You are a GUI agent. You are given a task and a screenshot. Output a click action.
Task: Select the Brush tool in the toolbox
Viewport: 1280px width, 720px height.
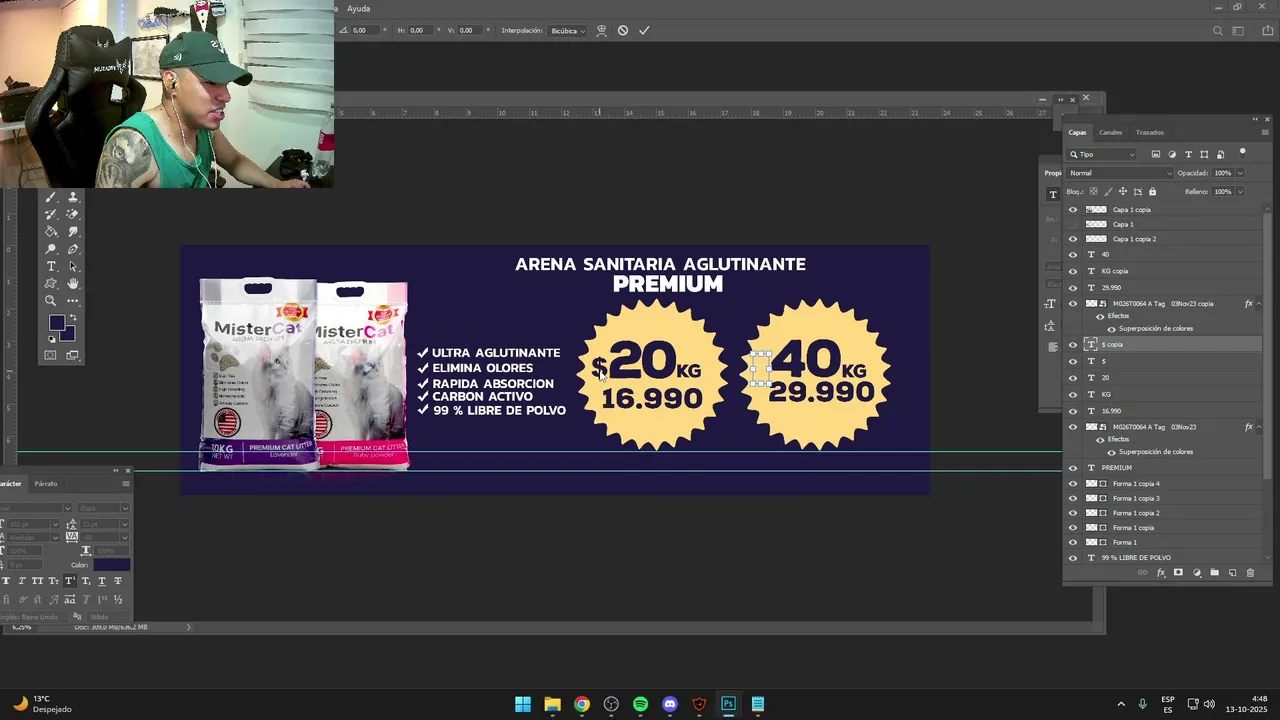coord(51,198)
